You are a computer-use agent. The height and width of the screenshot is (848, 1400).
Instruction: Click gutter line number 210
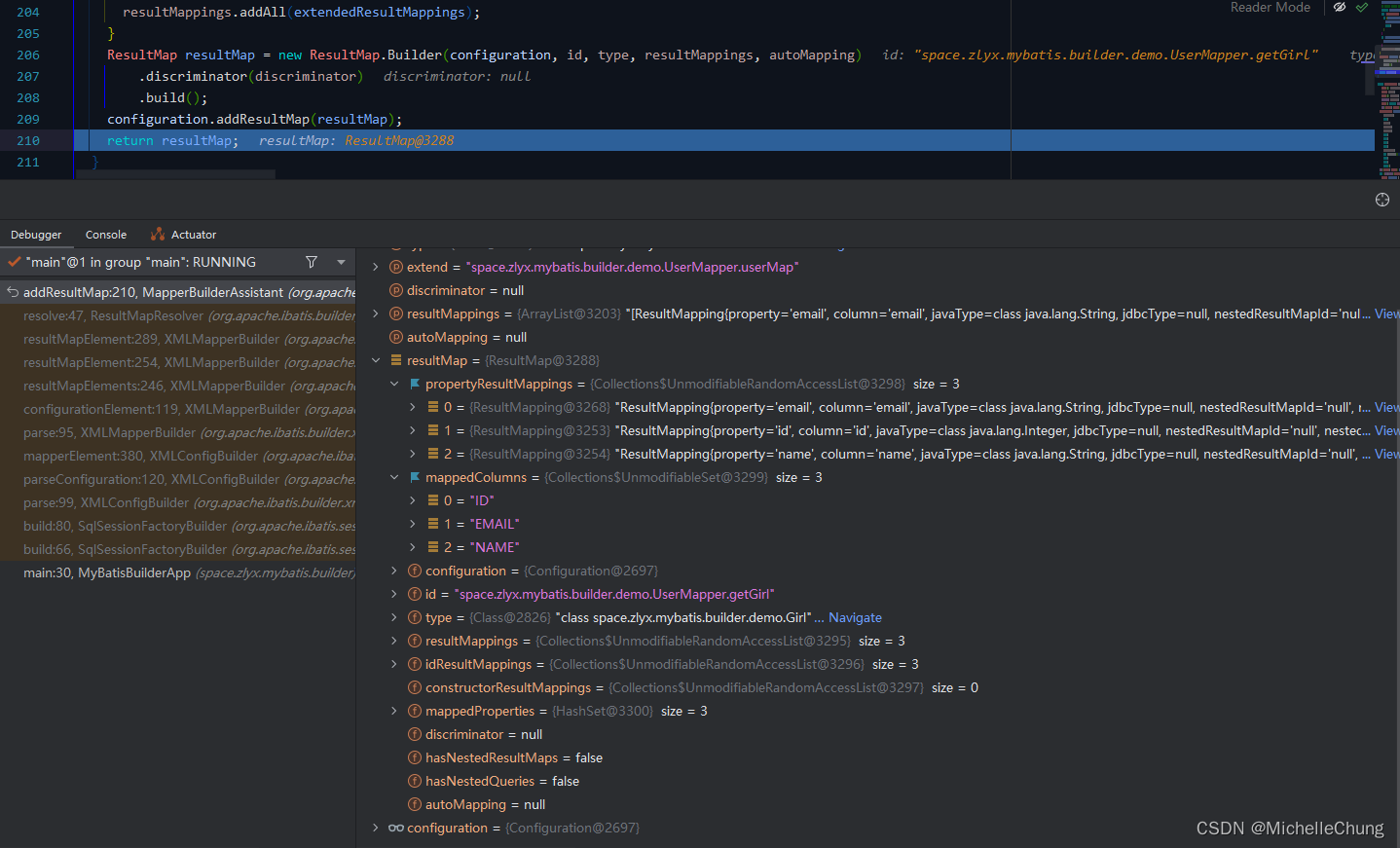pos(28,141)
